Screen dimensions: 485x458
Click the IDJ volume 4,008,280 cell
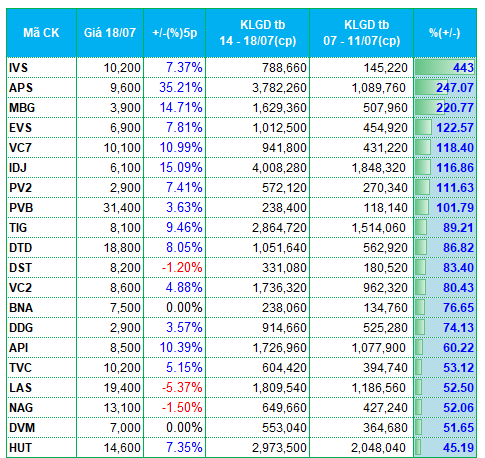tap(258, 168)
